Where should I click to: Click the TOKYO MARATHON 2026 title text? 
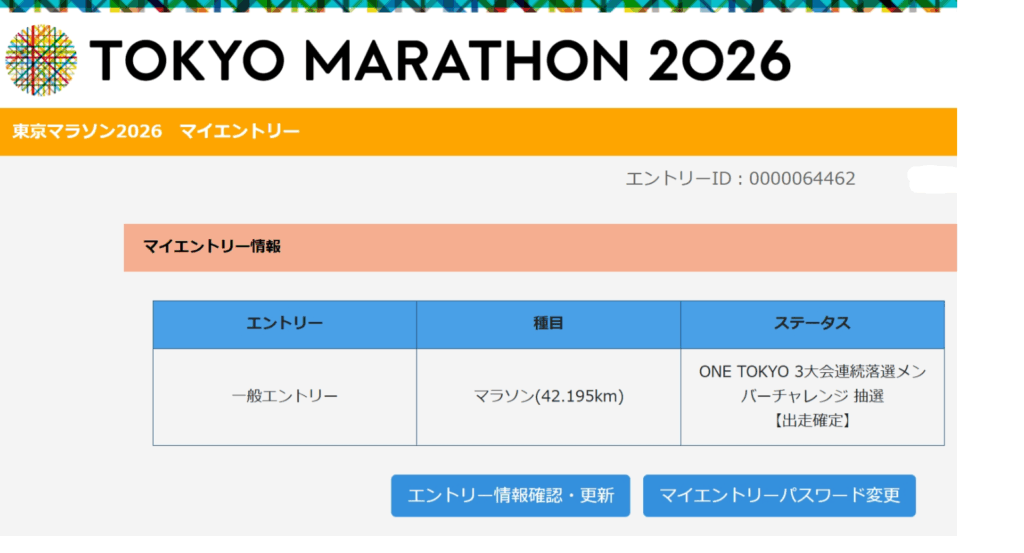click(x=440, y=61)
